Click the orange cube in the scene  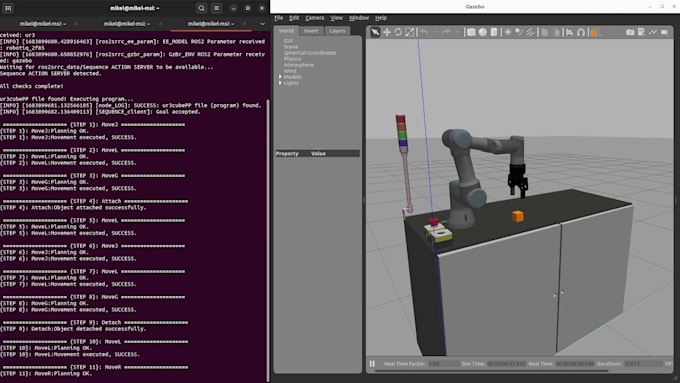tap(517, 216)
